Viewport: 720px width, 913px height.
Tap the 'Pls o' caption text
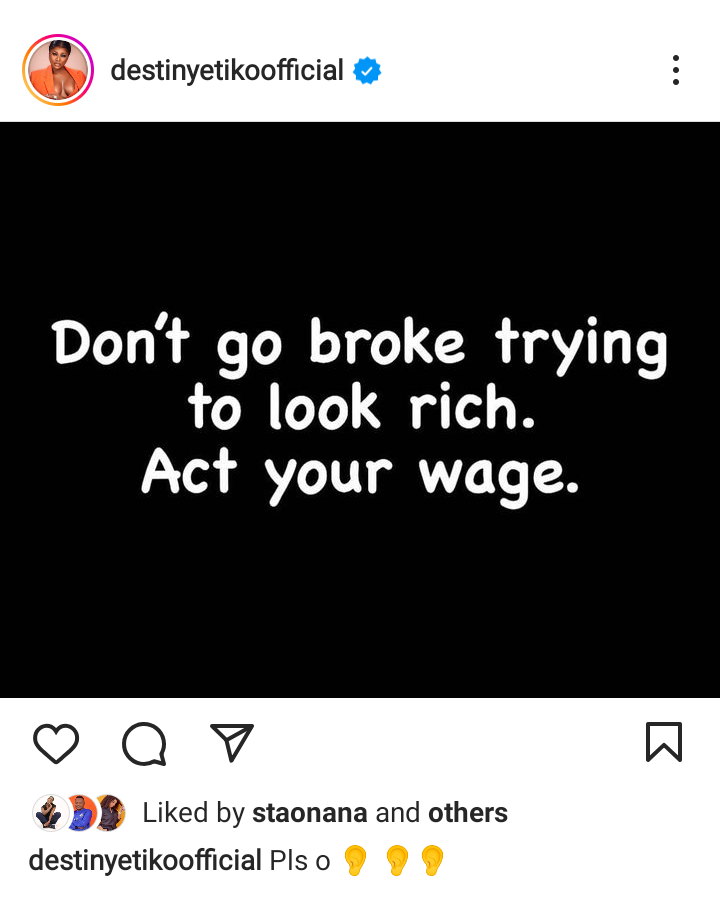coord(300,861)
